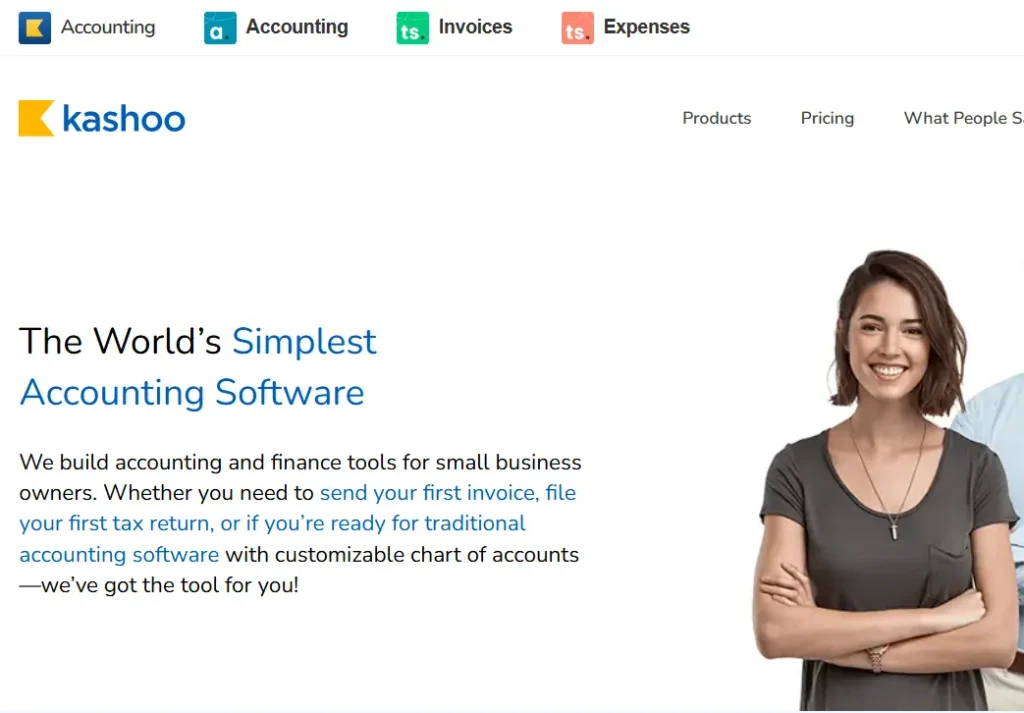
Task: Click the orange Kashoo "K" logo mark
Action: 36,117
